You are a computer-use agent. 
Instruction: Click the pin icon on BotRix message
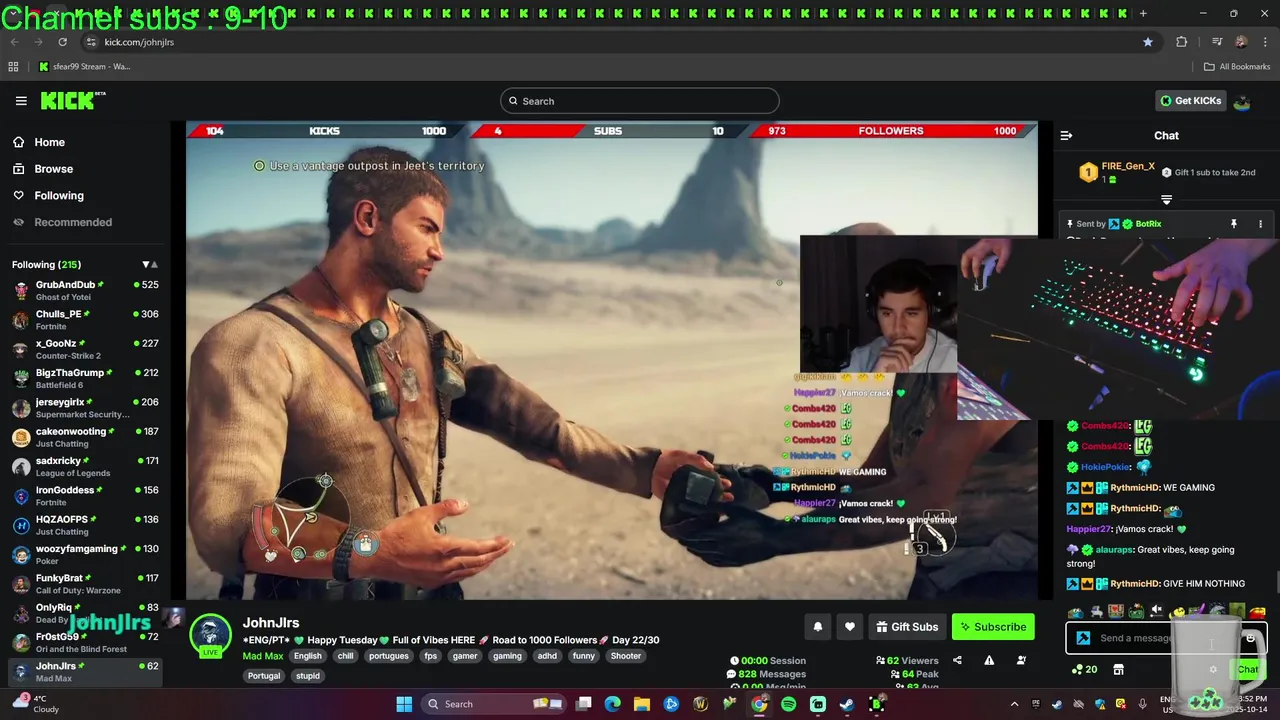(x=1233, y=224)
